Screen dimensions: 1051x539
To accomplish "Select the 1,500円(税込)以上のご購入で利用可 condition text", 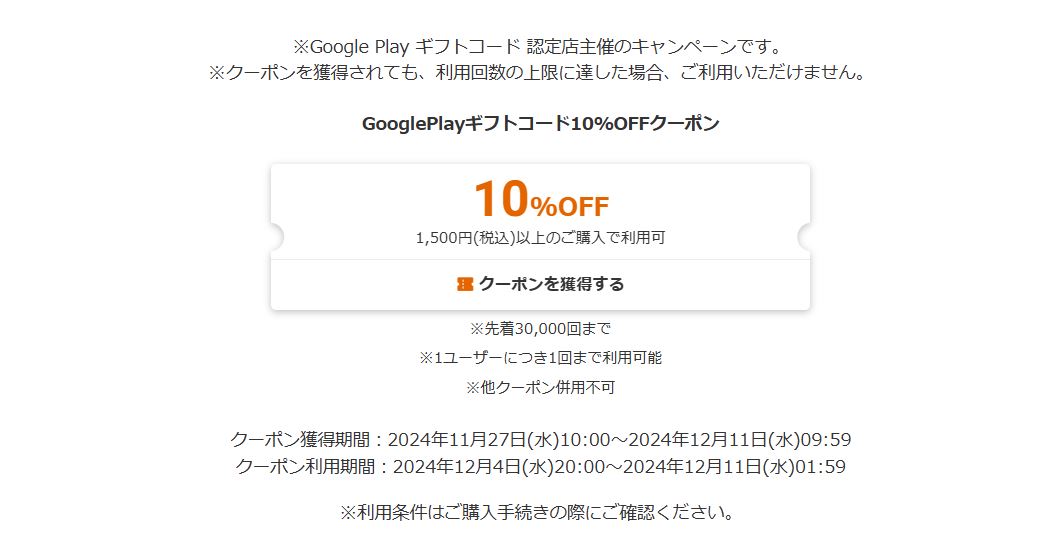I will click(x=540, y=238).
